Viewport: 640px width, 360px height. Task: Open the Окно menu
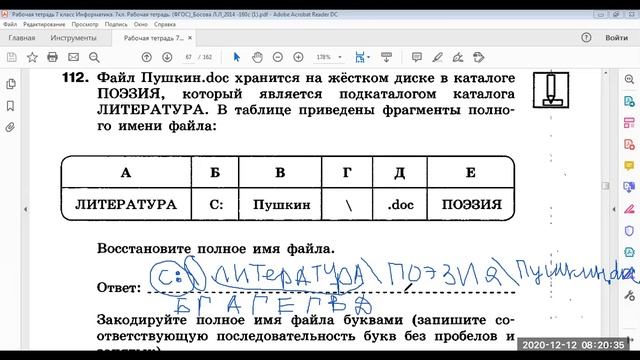pyautogui.click(x=140, y=24)
